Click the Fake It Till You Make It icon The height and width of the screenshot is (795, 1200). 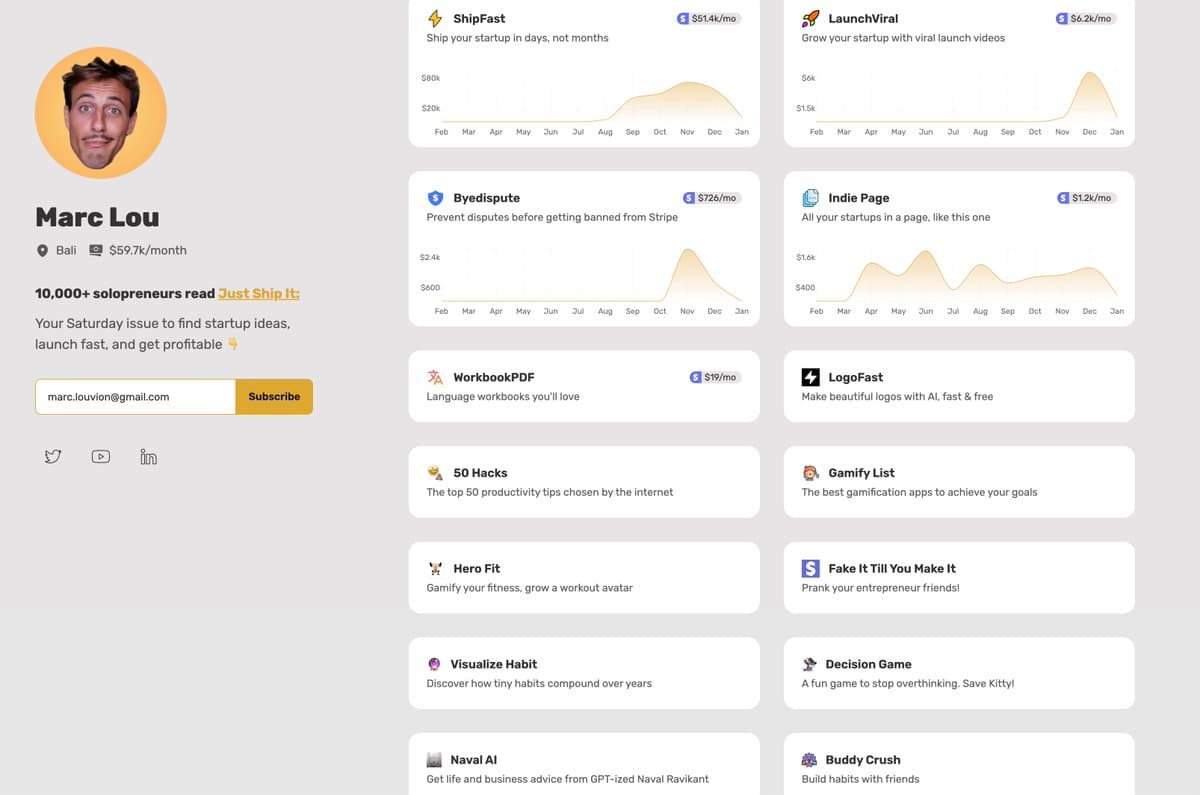(x=811, y=568)
